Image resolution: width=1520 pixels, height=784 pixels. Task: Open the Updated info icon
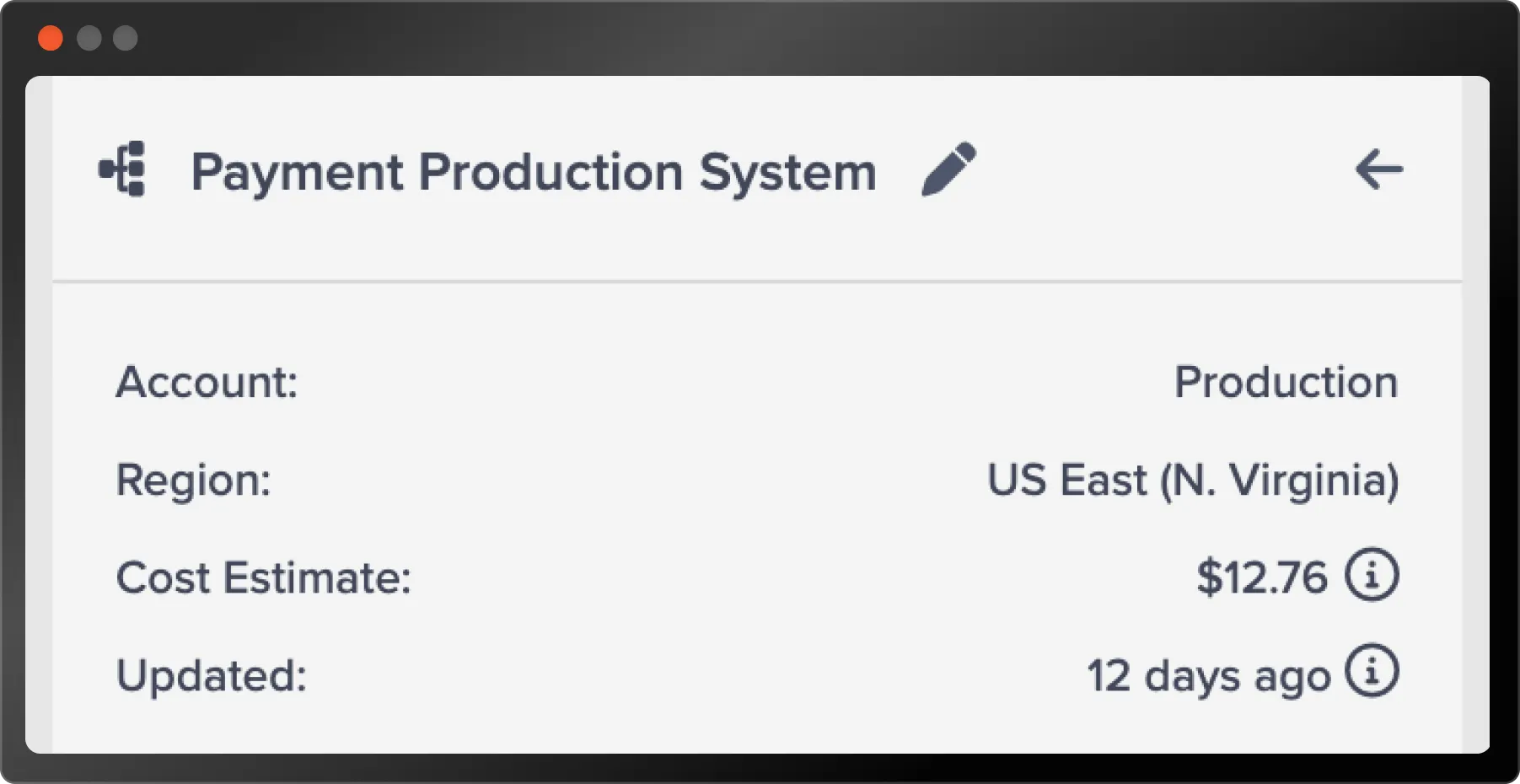tap(1371, 673)
